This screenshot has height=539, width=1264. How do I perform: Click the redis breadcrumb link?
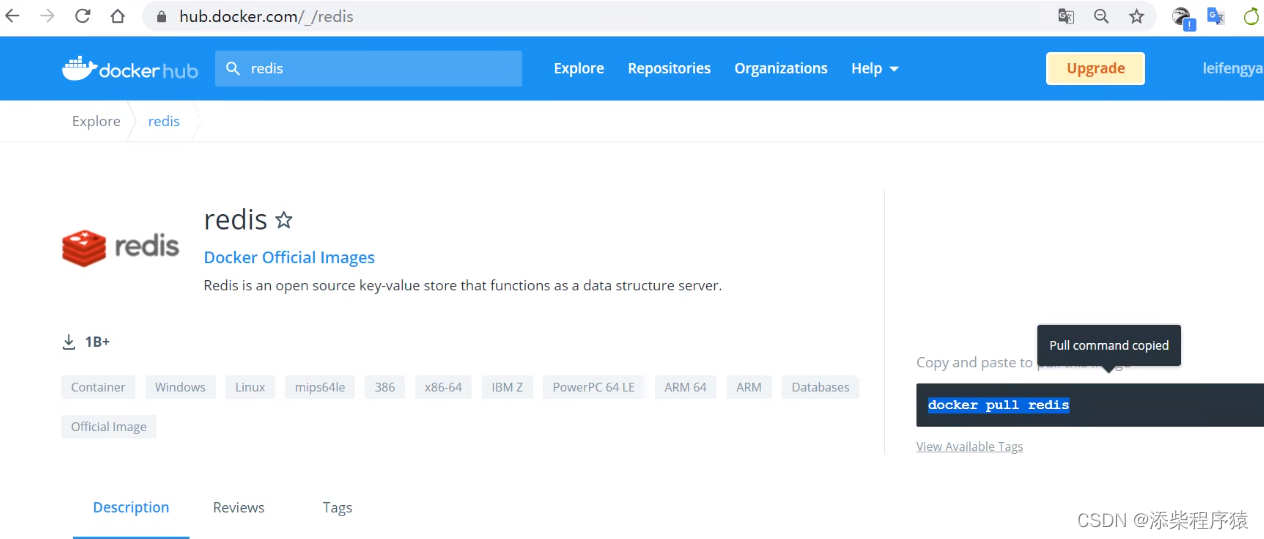[164, 121]
